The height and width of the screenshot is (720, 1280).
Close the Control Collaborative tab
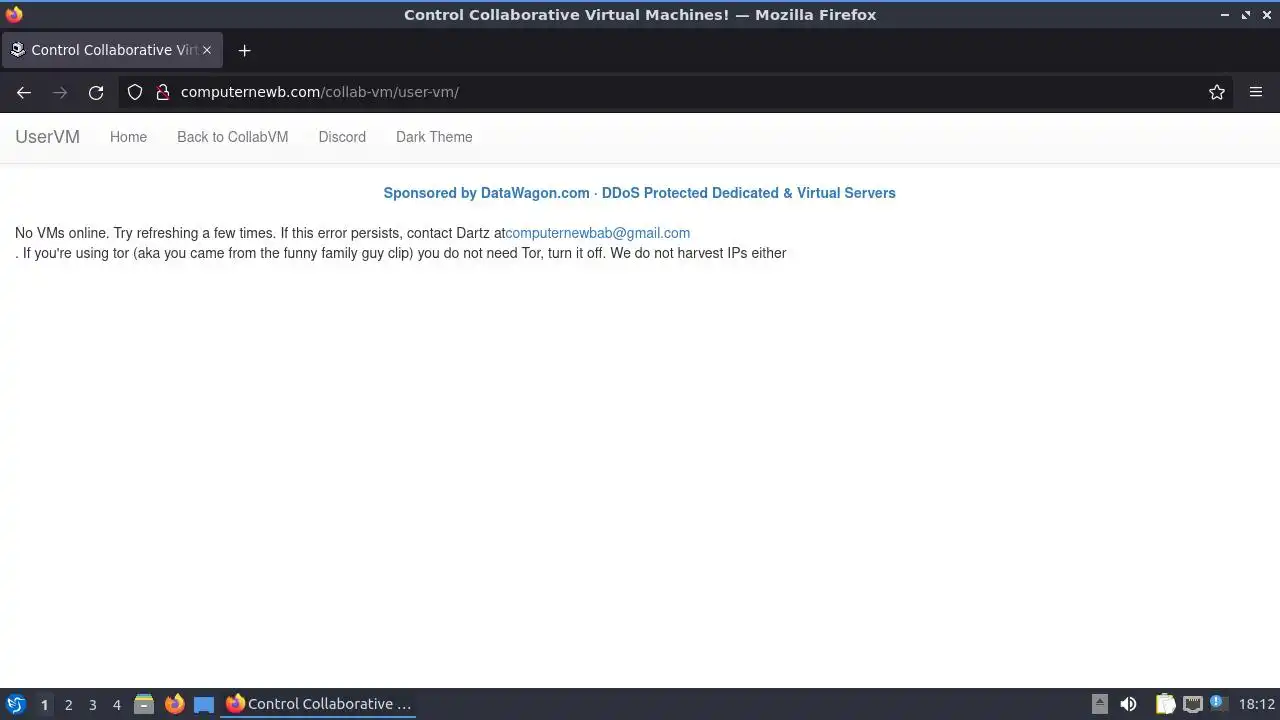207,50
